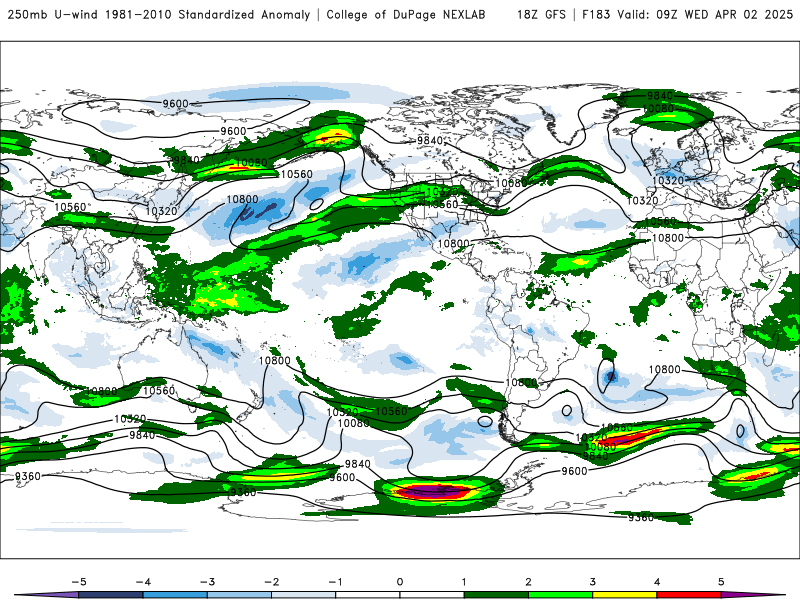This screenshot has height=600, width=800.
Task: Click the '0' colorbar label
Action: pyautogui.click(x=399, y=582)
